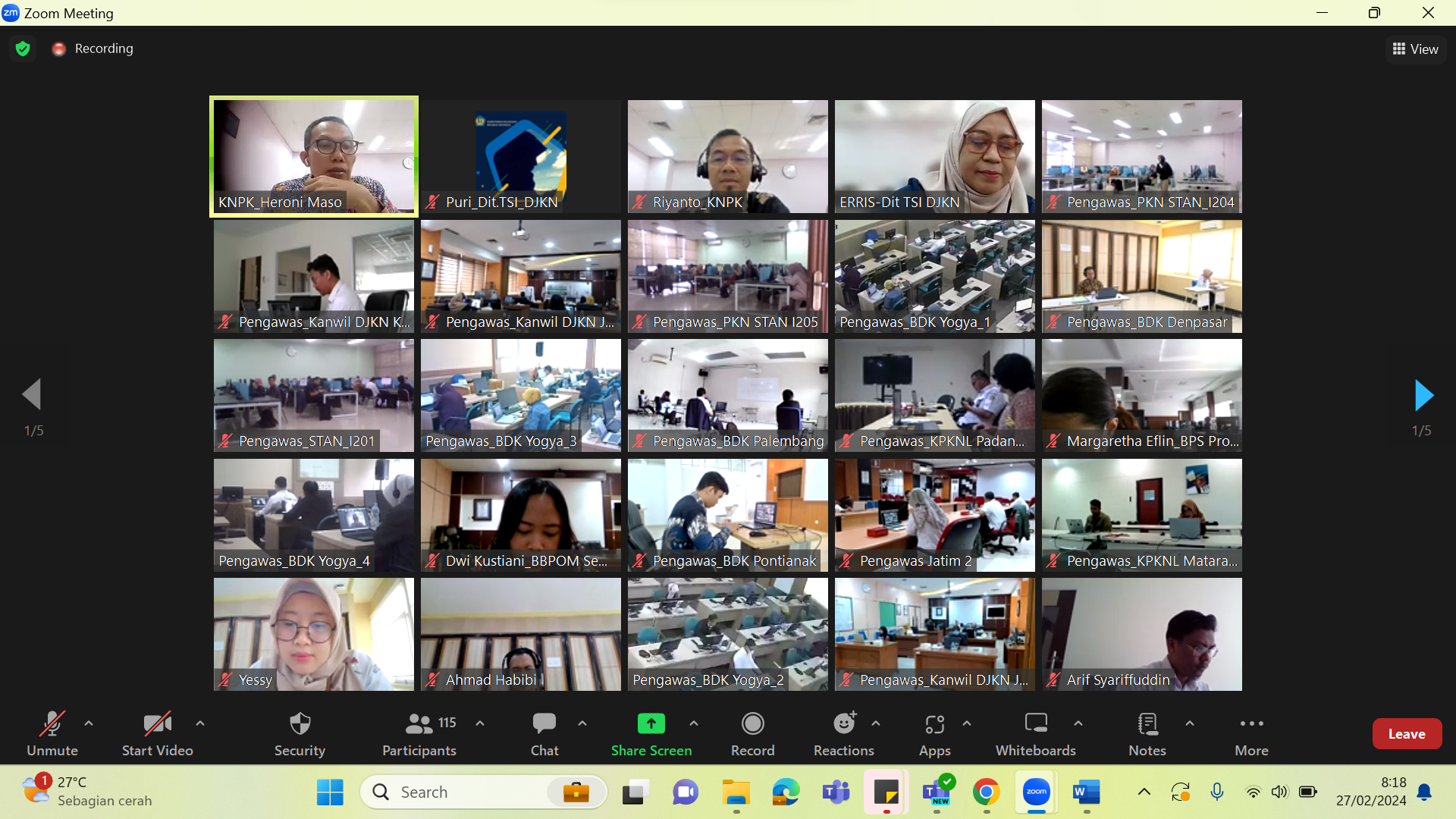Image resolution: width=1456 pixels, height=819 pixels.
Task: Open the More options menu
Action: tap(1251, 733)
